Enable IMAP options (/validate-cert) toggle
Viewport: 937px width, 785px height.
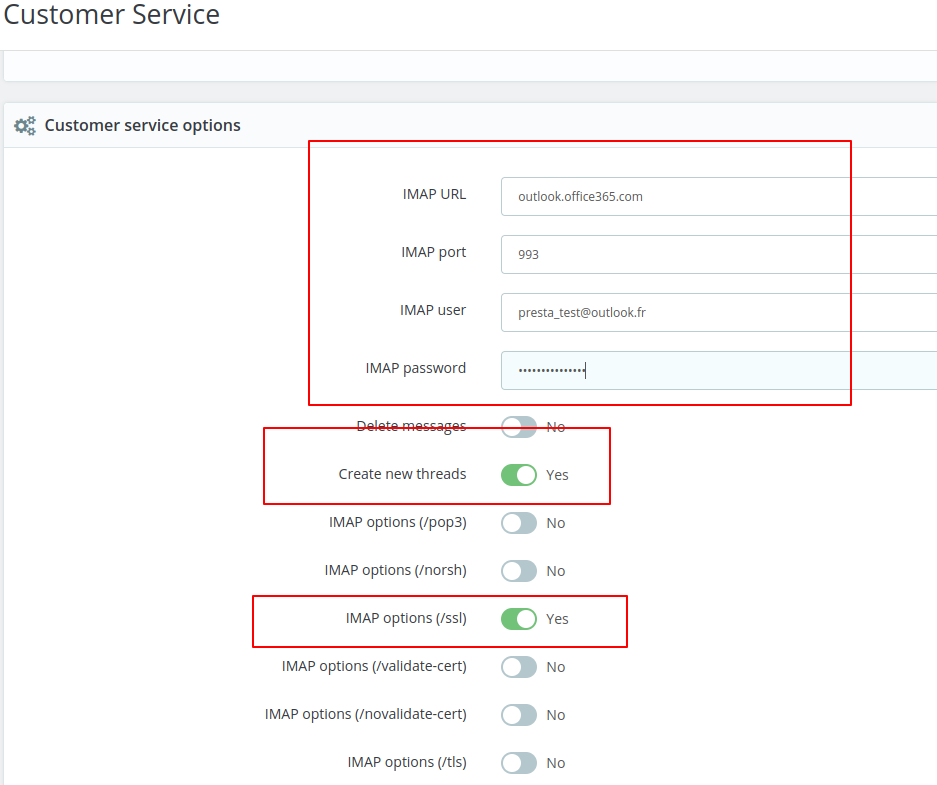point(518,667)
